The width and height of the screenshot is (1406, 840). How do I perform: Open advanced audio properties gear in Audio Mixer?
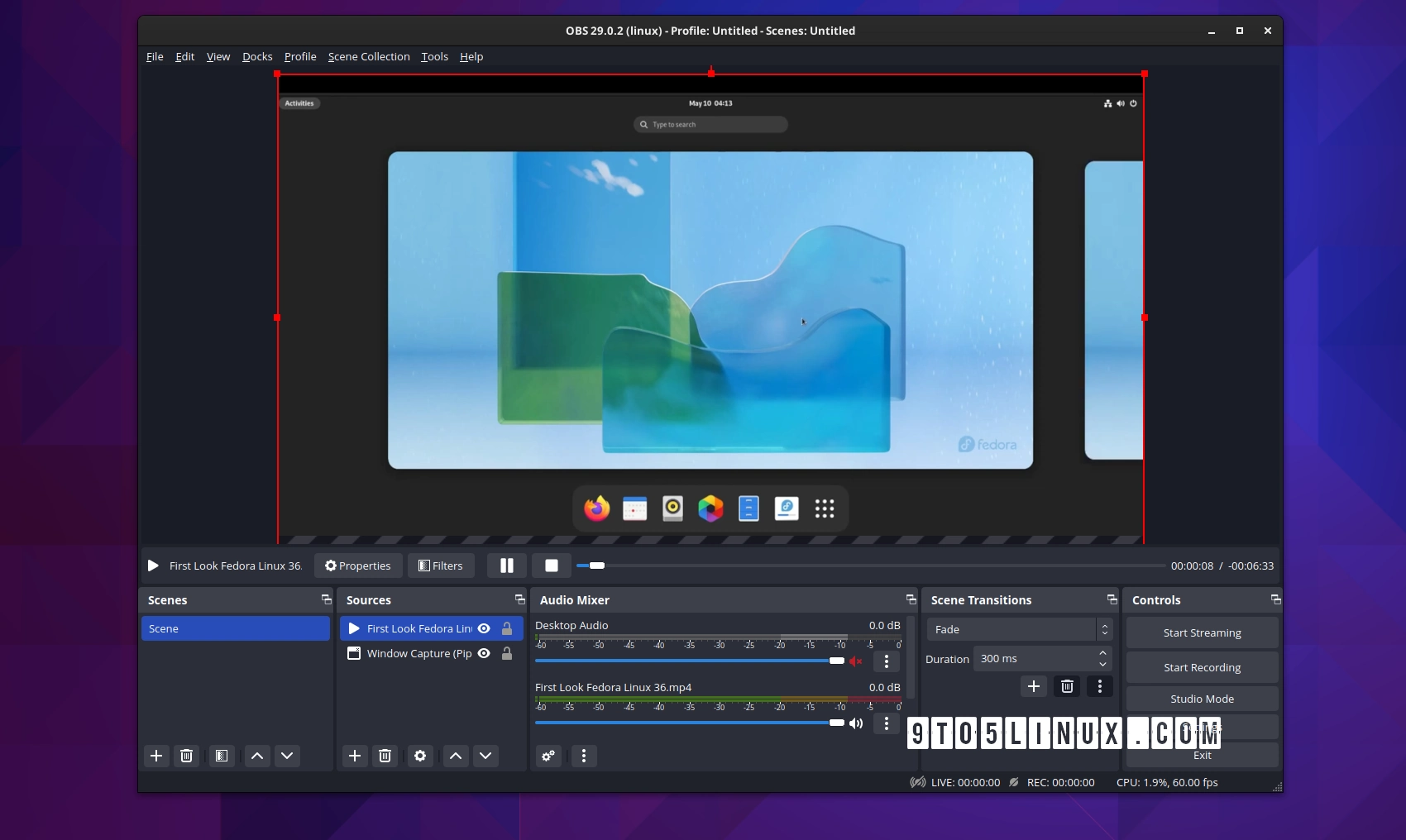548,756
